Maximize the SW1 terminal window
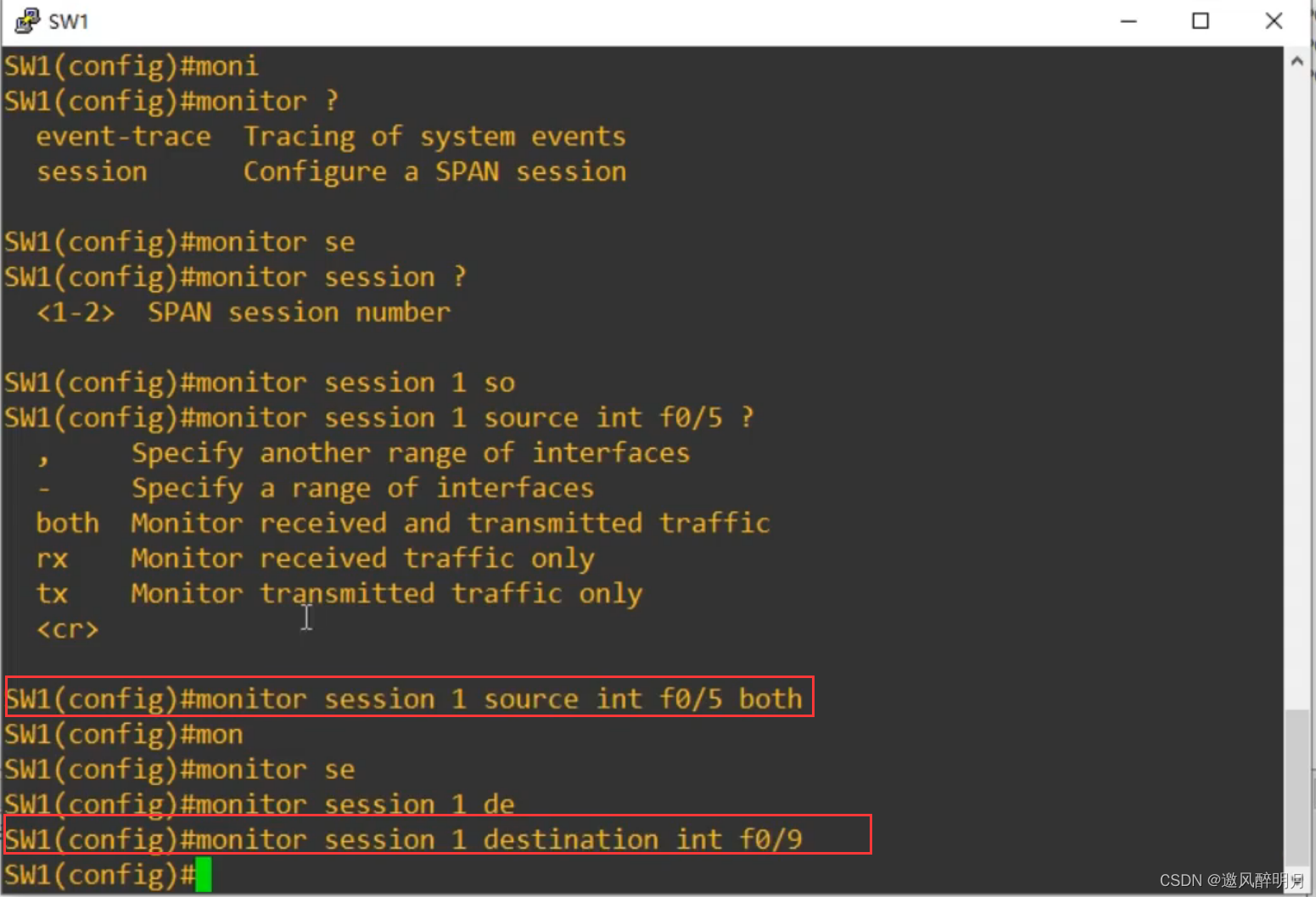 [1200, 21]
